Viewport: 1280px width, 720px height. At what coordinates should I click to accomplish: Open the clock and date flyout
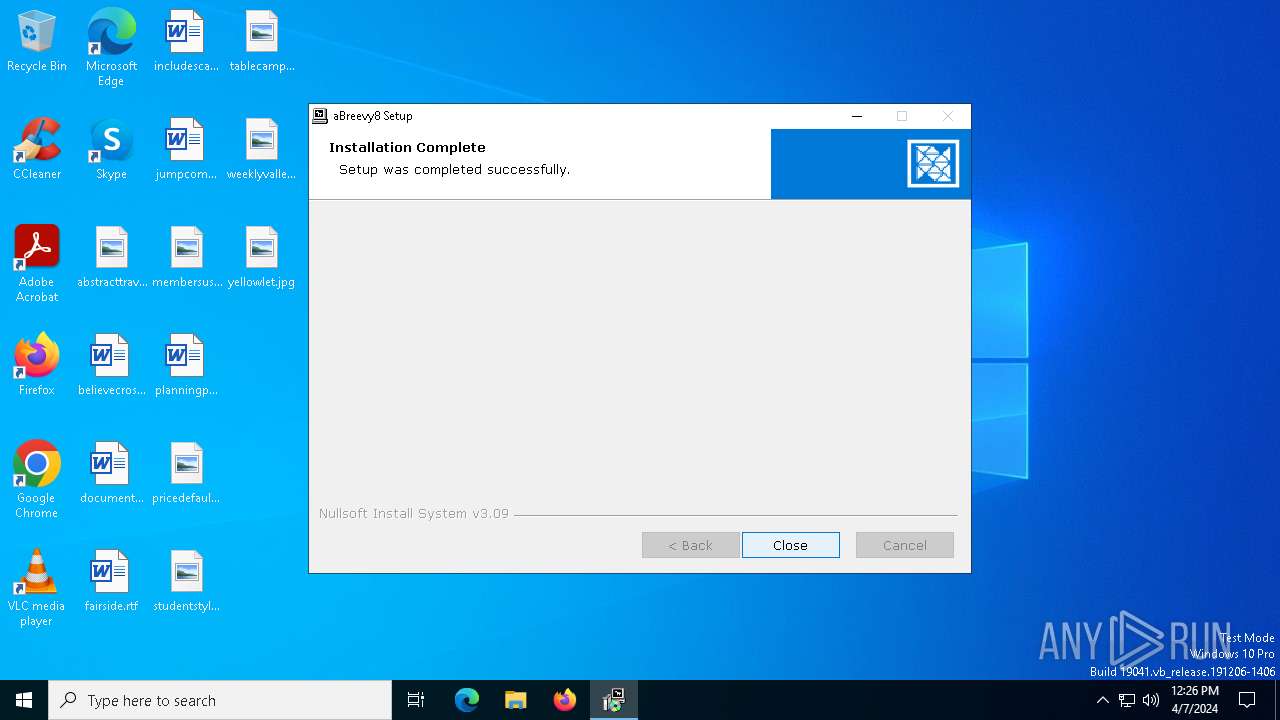(1194, 700)
